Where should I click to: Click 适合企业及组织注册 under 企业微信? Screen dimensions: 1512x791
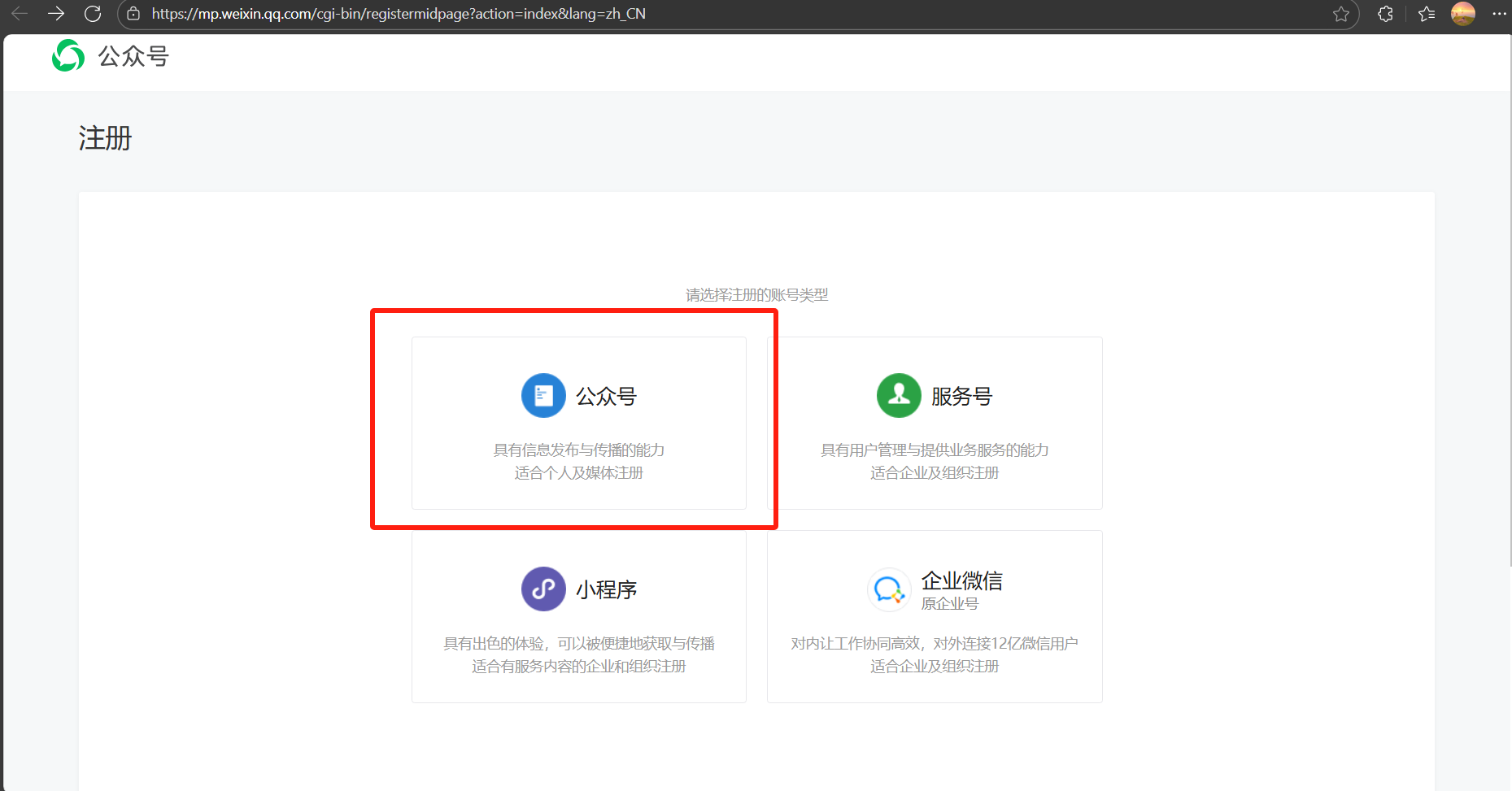935,667
